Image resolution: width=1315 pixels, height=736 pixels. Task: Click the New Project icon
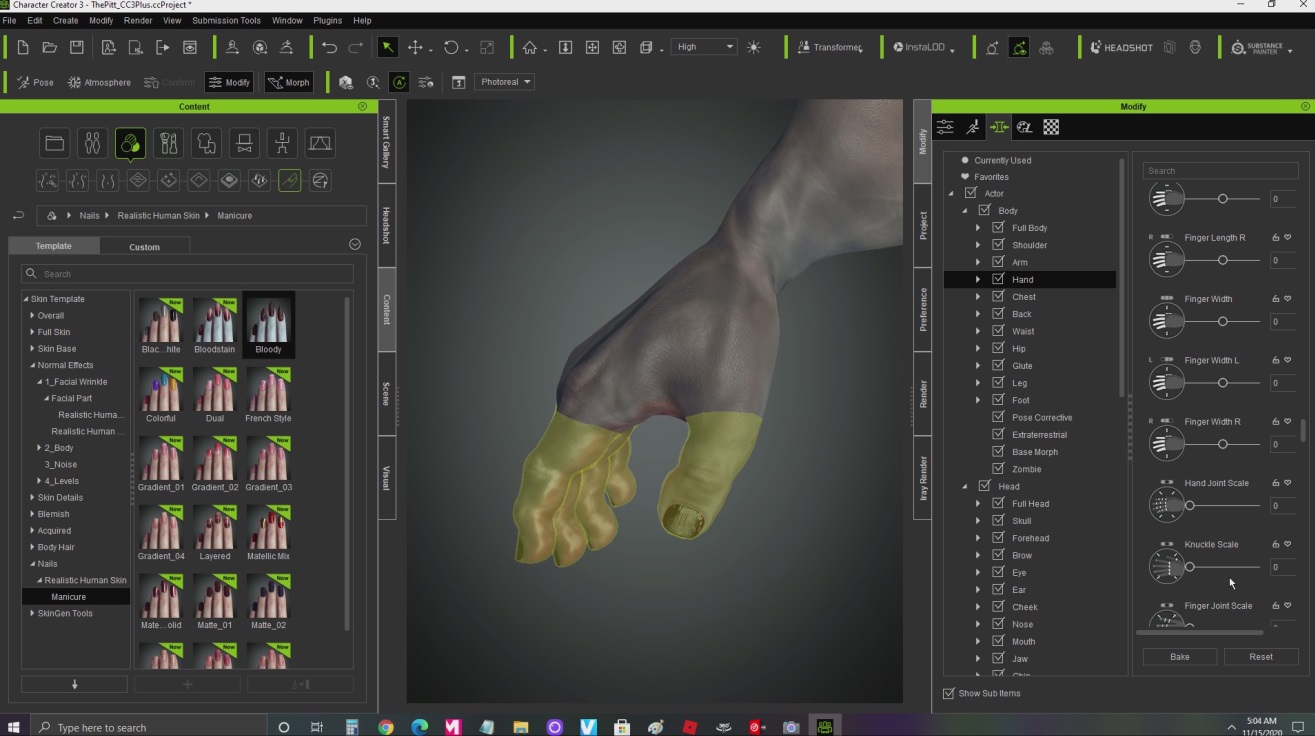(23, 47)
